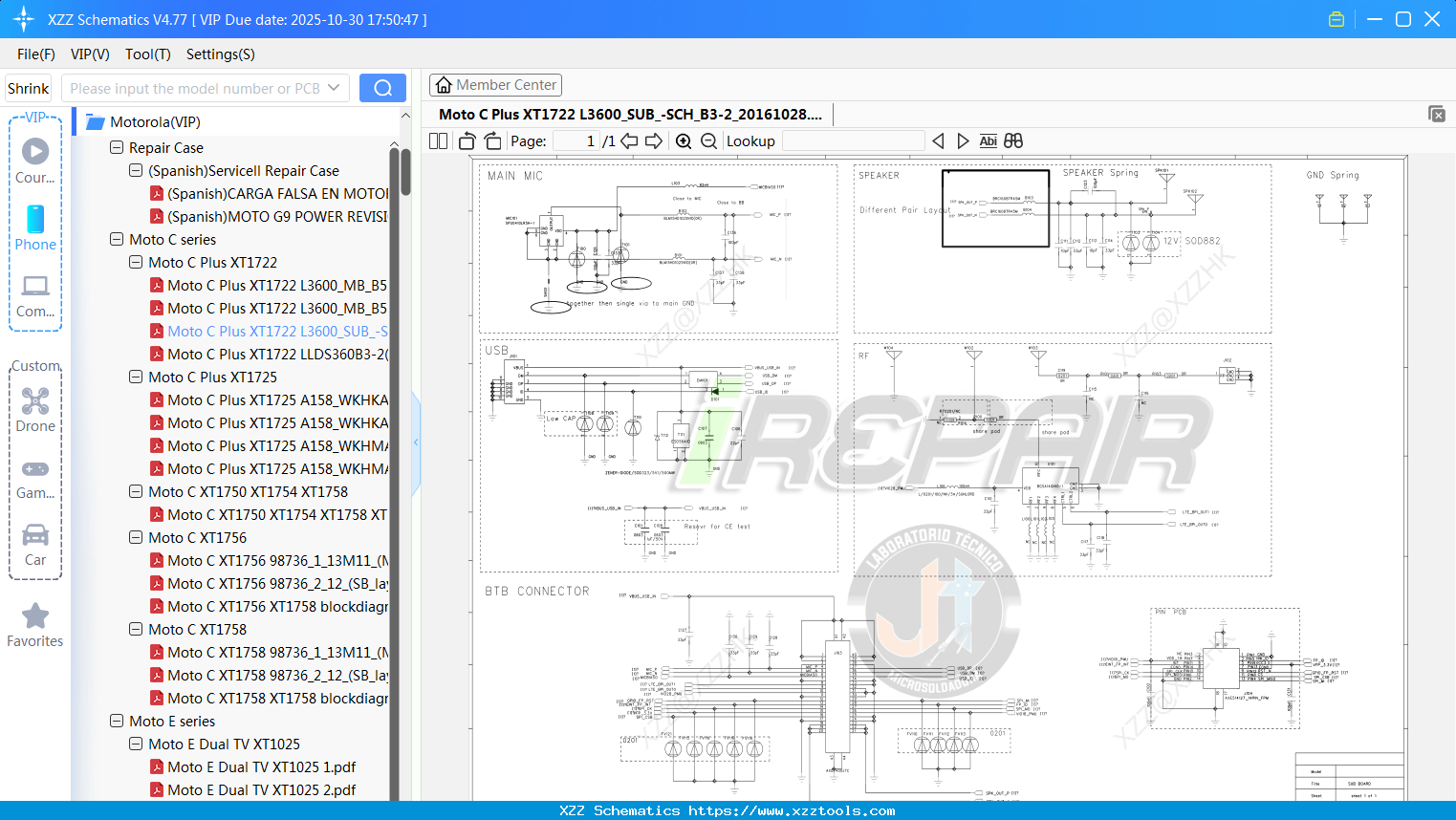Open the Settings(S) menu
Viewport: 1456px width, 820px height.
(221, 54)
